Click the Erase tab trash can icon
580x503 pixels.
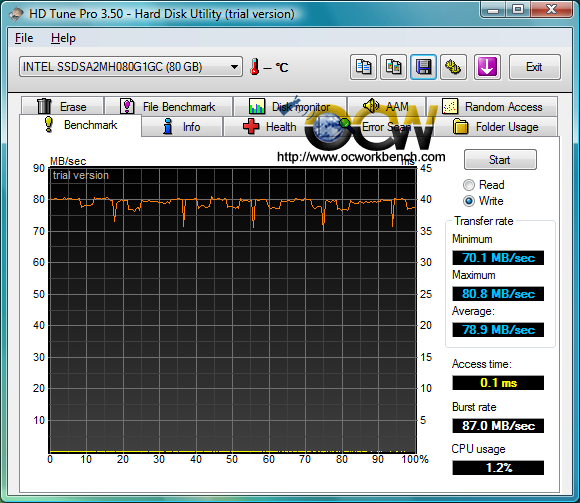44,106
